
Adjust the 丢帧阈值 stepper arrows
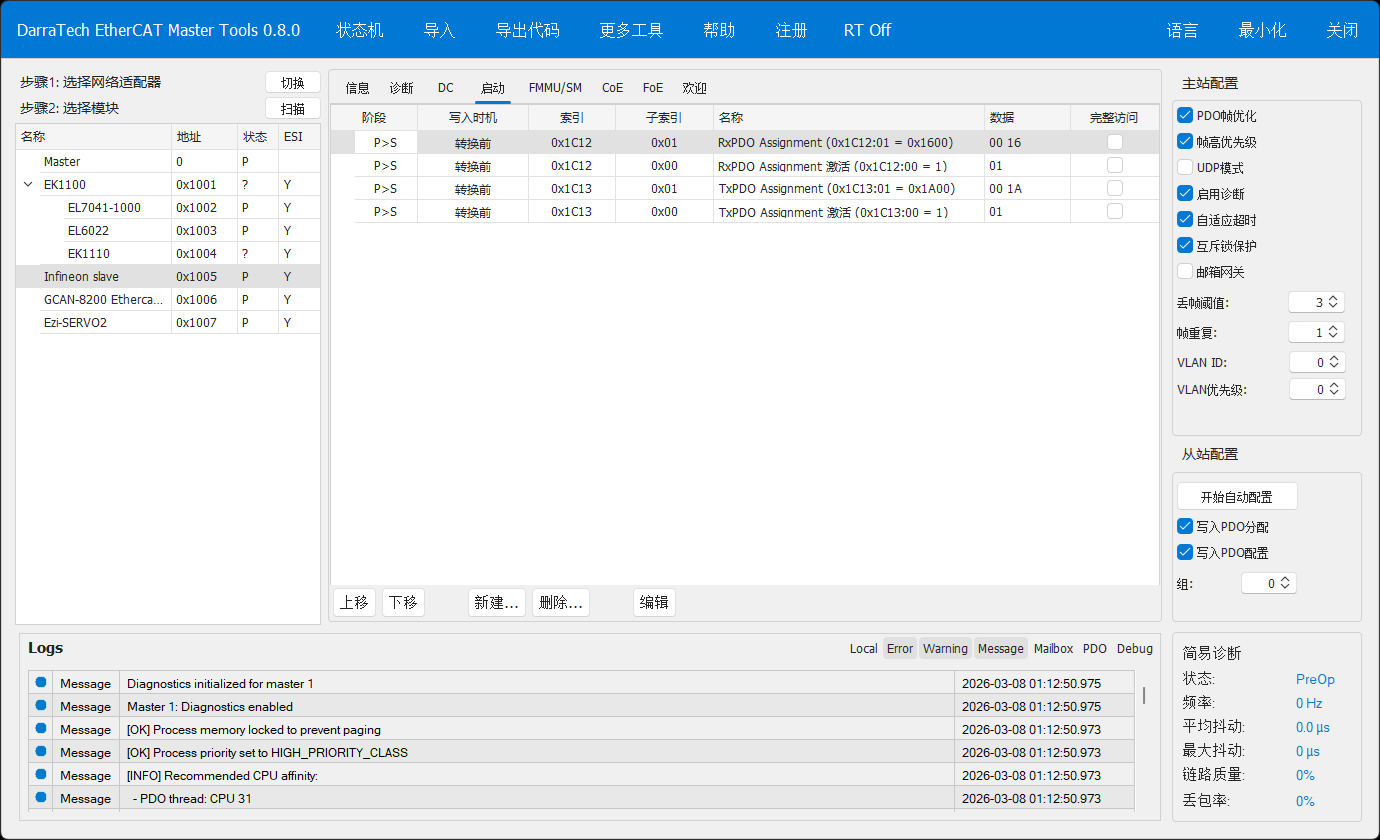point(1332,302)
